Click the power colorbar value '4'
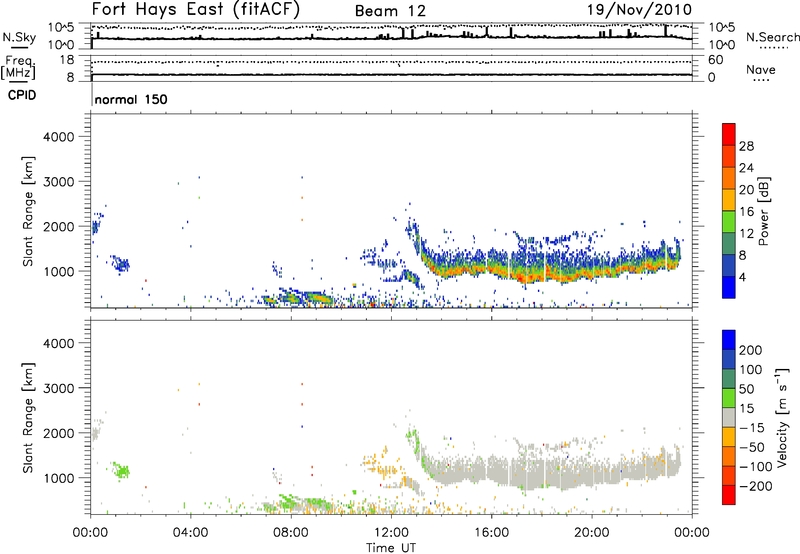Screen dimensions: 800x554 click(x=742, y=277)
